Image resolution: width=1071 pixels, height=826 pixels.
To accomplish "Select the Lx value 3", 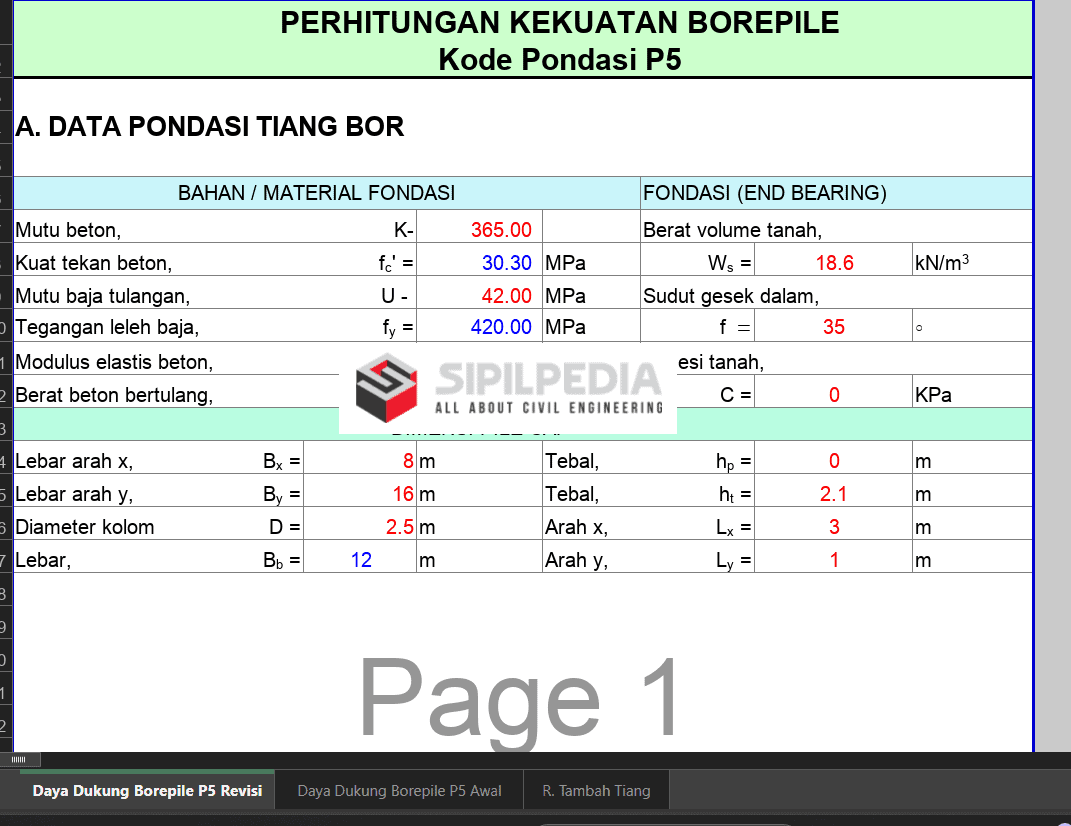I will 833,527.
